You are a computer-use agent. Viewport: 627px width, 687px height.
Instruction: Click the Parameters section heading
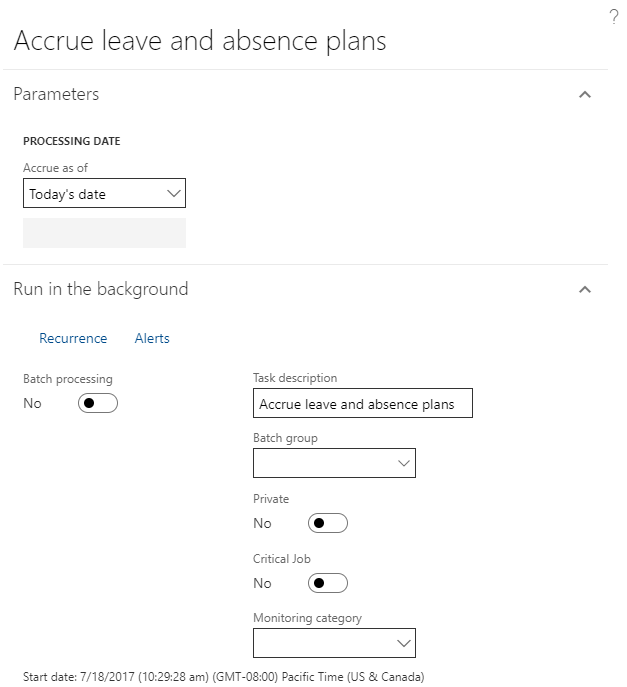(56, 94)
